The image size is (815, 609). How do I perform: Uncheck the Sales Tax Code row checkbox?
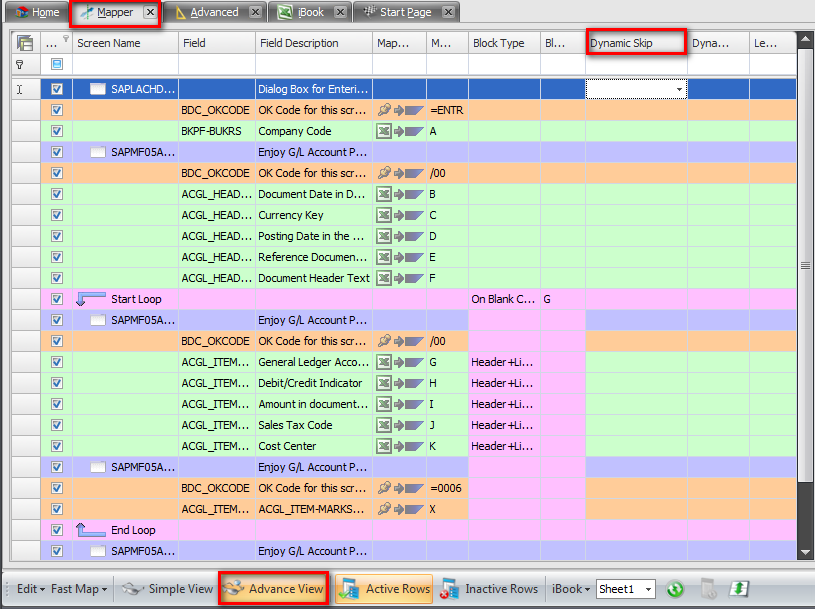click(x=57, y=425)
